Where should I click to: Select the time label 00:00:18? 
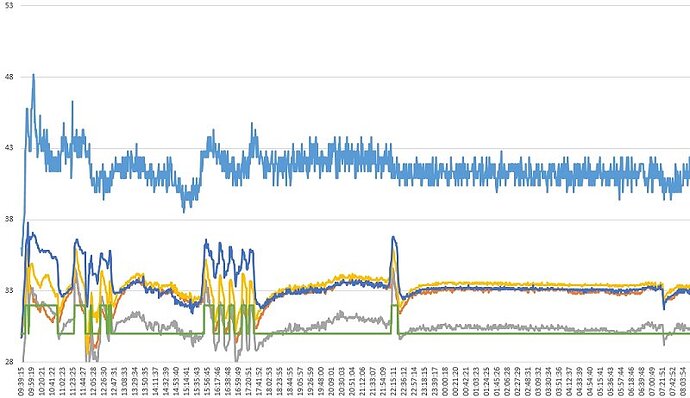(445, 382)
